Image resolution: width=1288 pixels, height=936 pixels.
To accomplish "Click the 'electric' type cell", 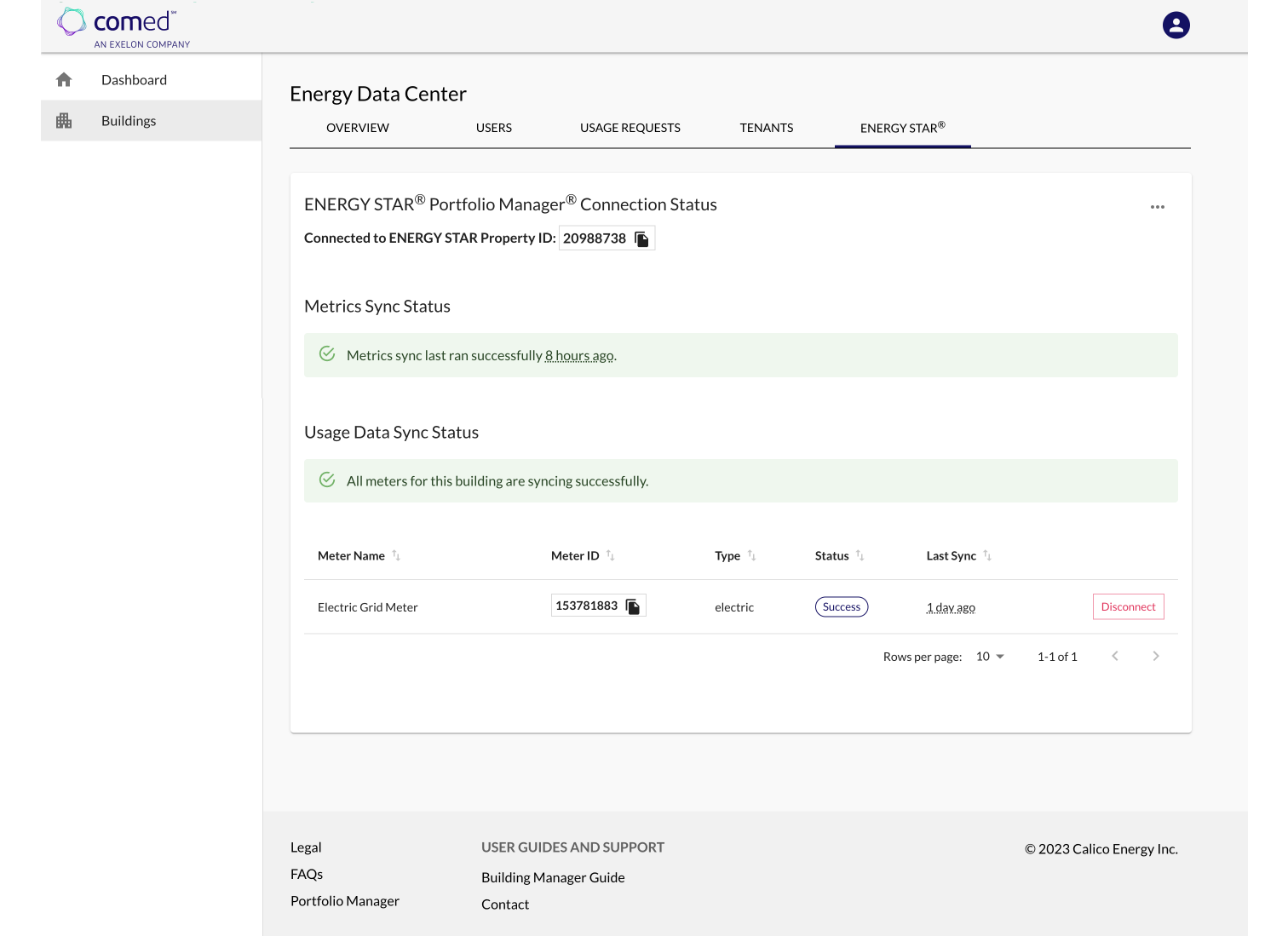I will click(734, 607).
